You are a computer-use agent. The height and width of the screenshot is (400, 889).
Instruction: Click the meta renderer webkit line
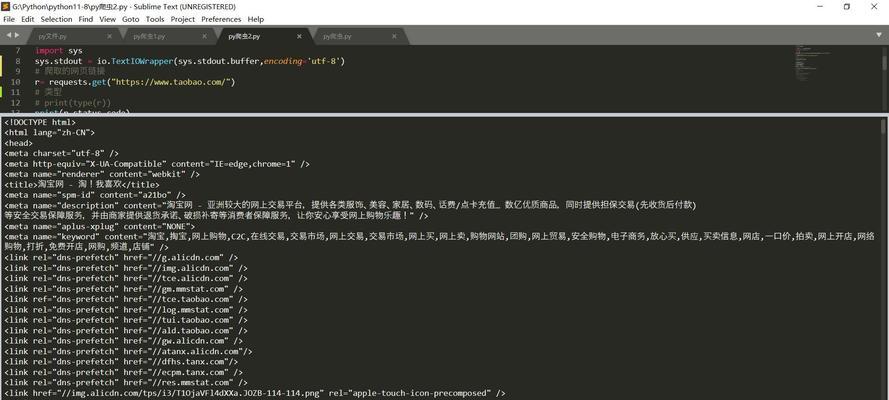click(x=102, y=175)
